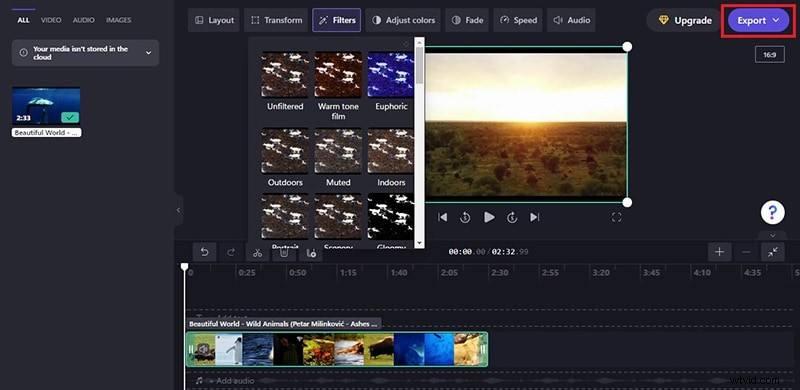The height and width of the screenshot is (390, 800).
Task: Click the filter panel scrollbar thumb
Action: (x=419, y=65)
